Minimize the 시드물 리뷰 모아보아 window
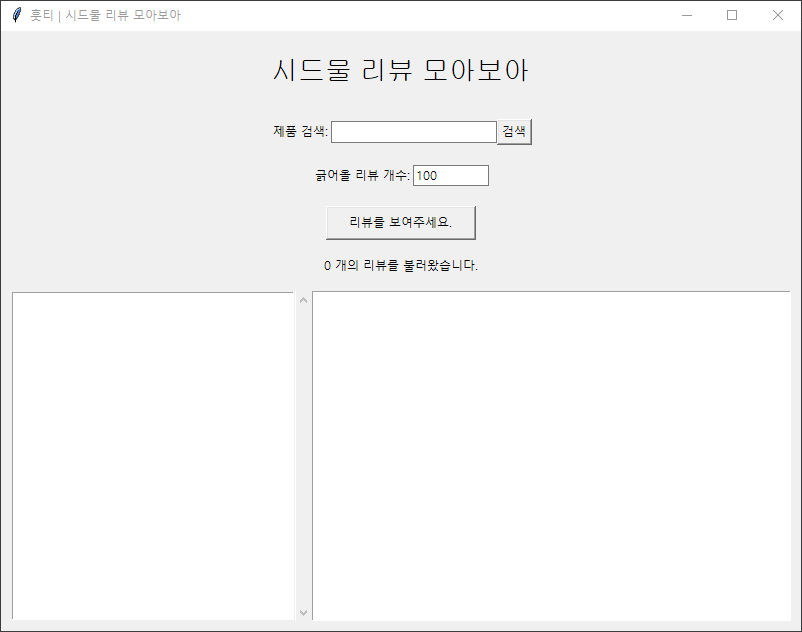The width and height of the screenshot is (802, 632). click(687, 15)
